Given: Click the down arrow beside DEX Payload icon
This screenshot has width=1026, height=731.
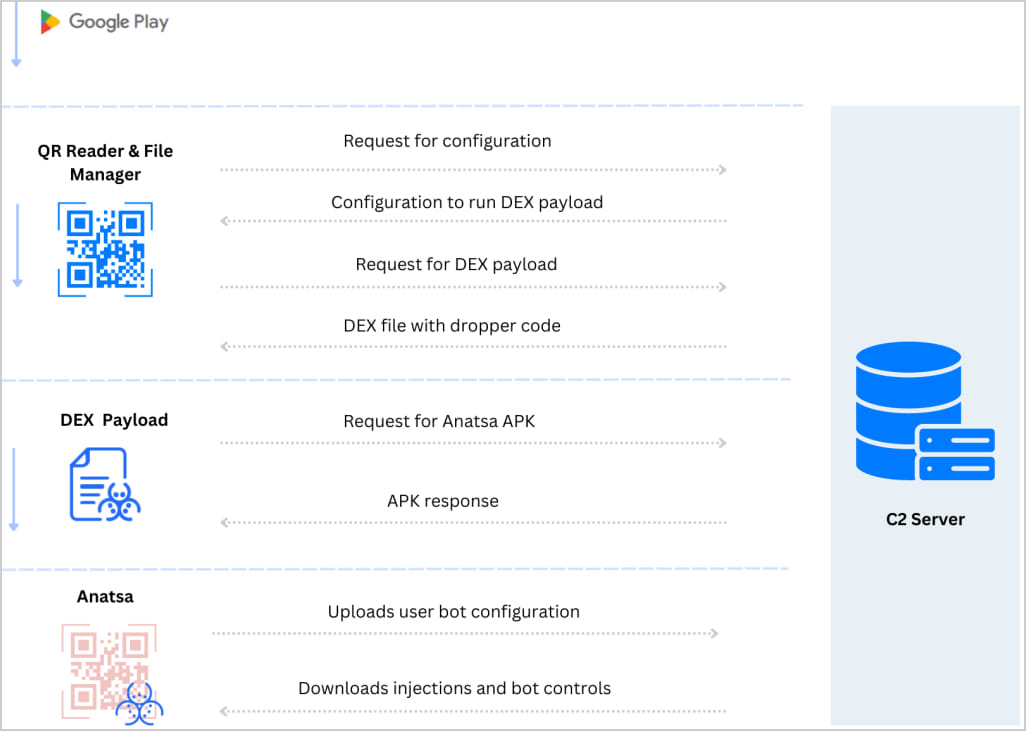Looking at the screenshot, I should click(x=15, y=490).
